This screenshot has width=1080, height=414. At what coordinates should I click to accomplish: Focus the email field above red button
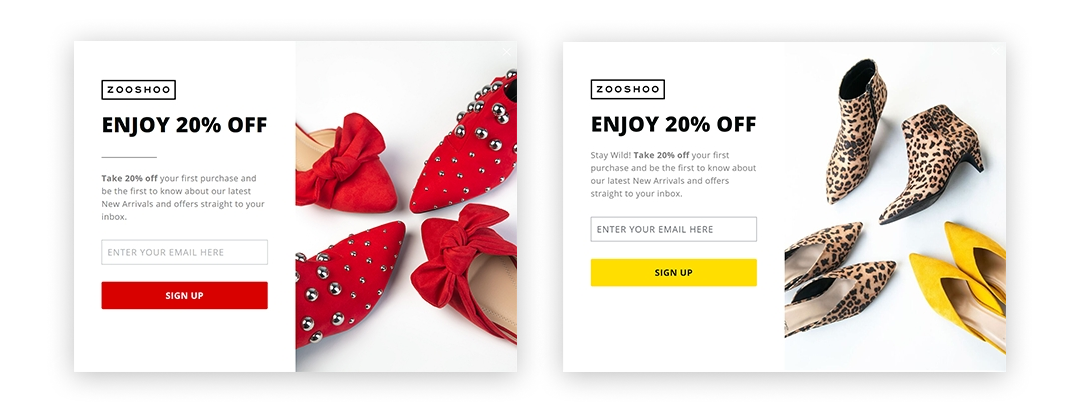click(184, 252)
